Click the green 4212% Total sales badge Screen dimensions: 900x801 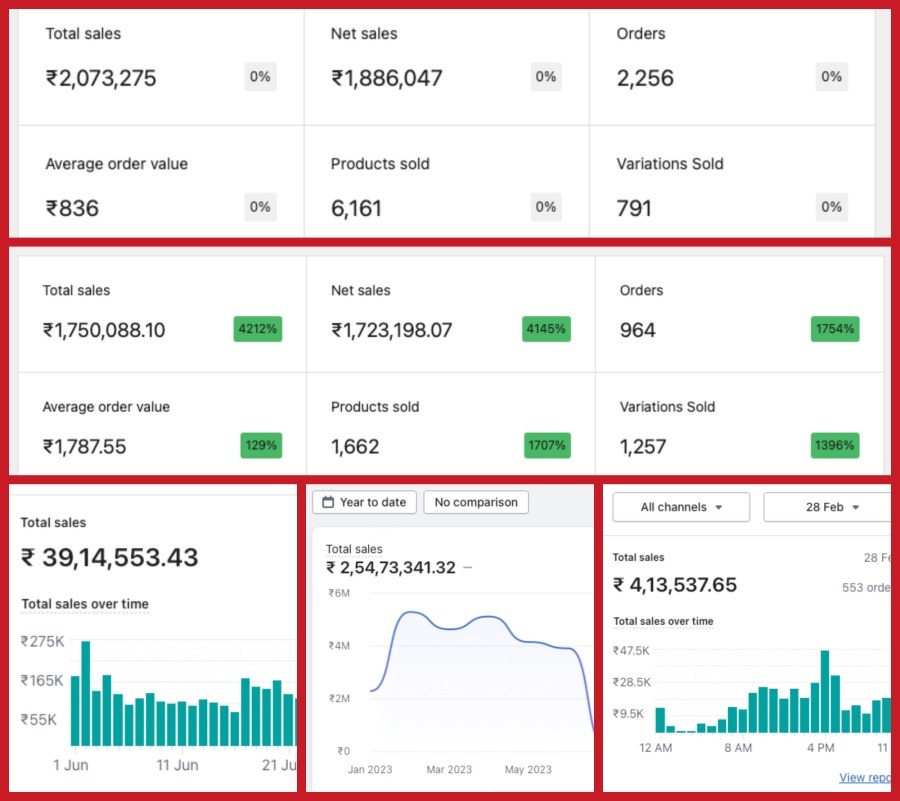coord(258,329)
